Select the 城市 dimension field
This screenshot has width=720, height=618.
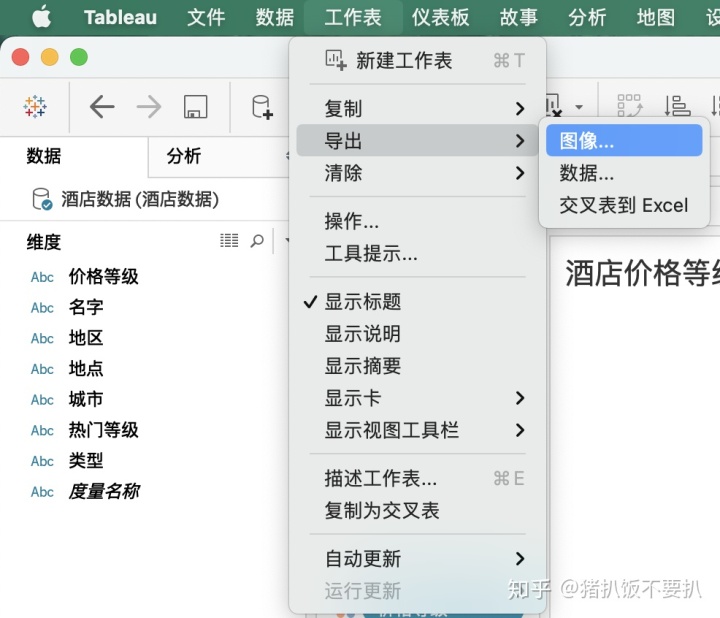tap(86, 399)
